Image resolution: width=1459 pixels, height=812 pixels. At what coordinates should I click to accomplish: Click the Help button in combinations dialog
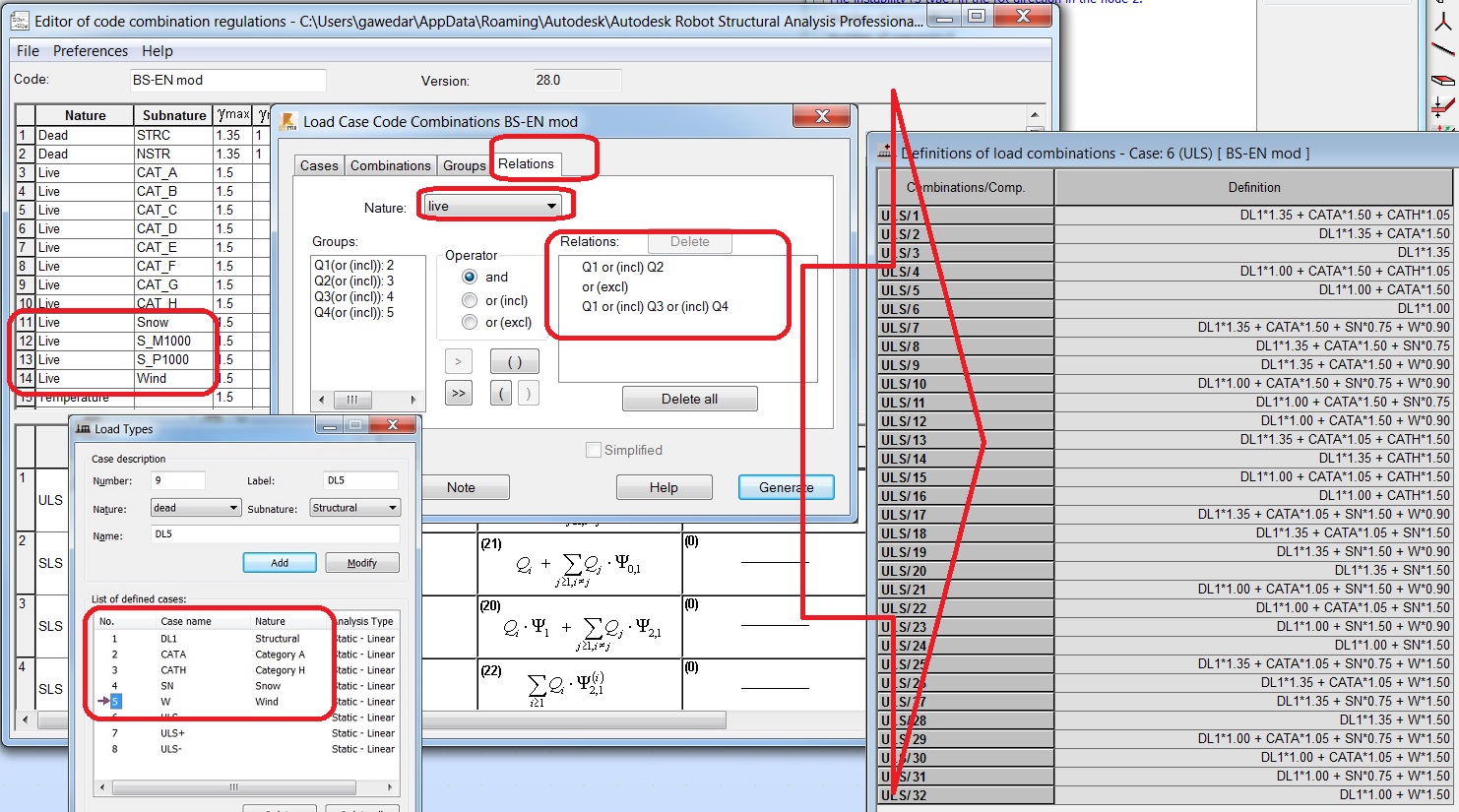pyautogui.click(x=664, y=487)
